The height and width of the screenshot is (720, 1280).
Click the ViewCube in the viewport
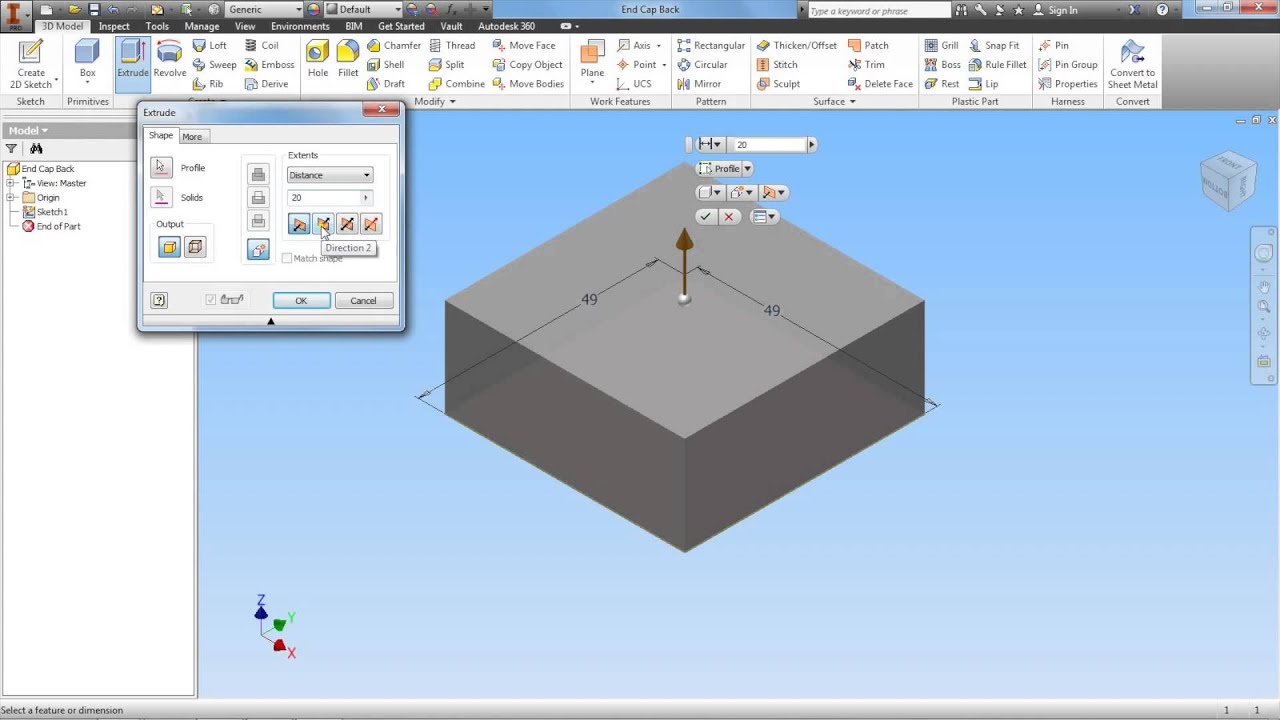[1228, 181]
